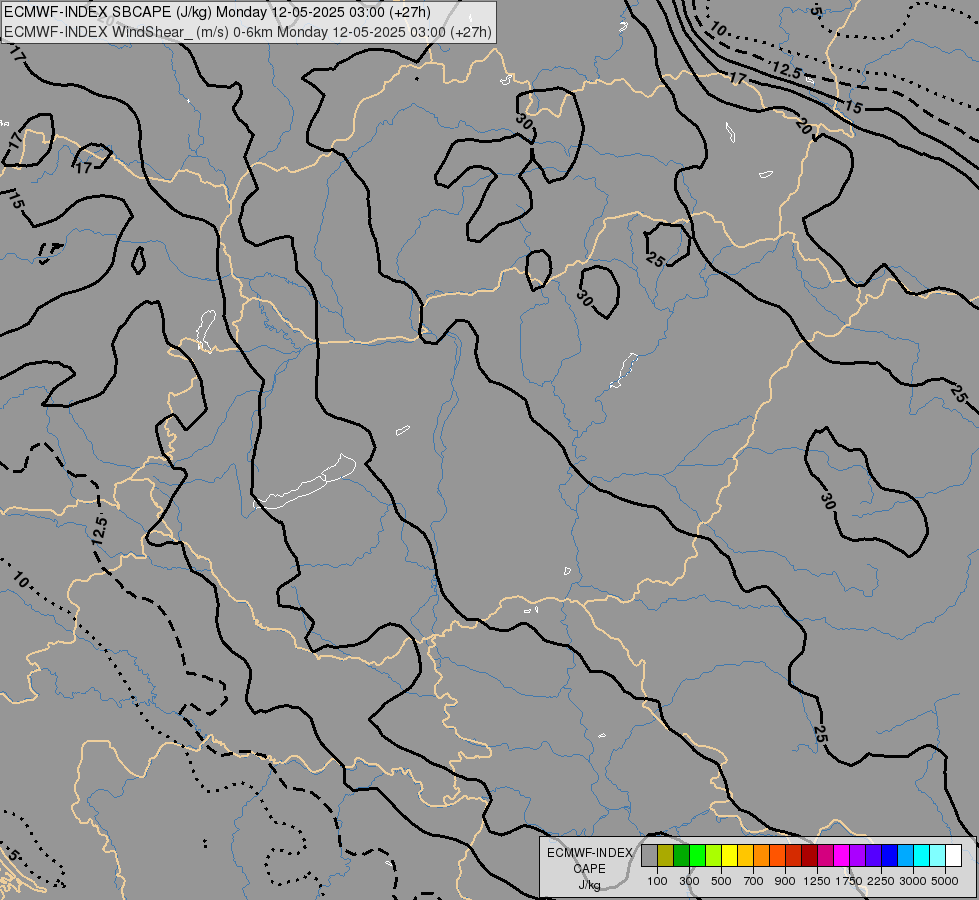Click the white legend swatch
The height and width of the screenshot is (900, 979).
pyautogui.click(x=953, y=856)
